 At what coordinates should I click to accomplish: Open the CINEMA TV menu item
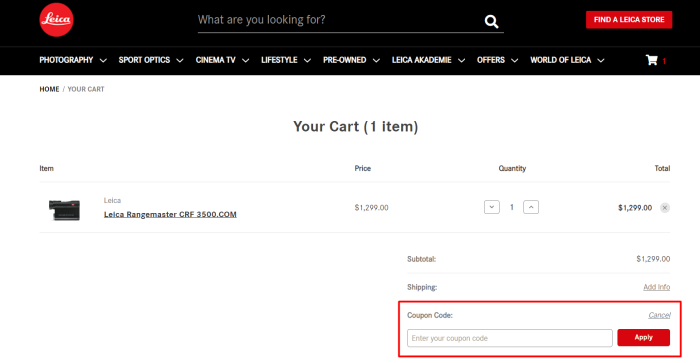[216, 60]
